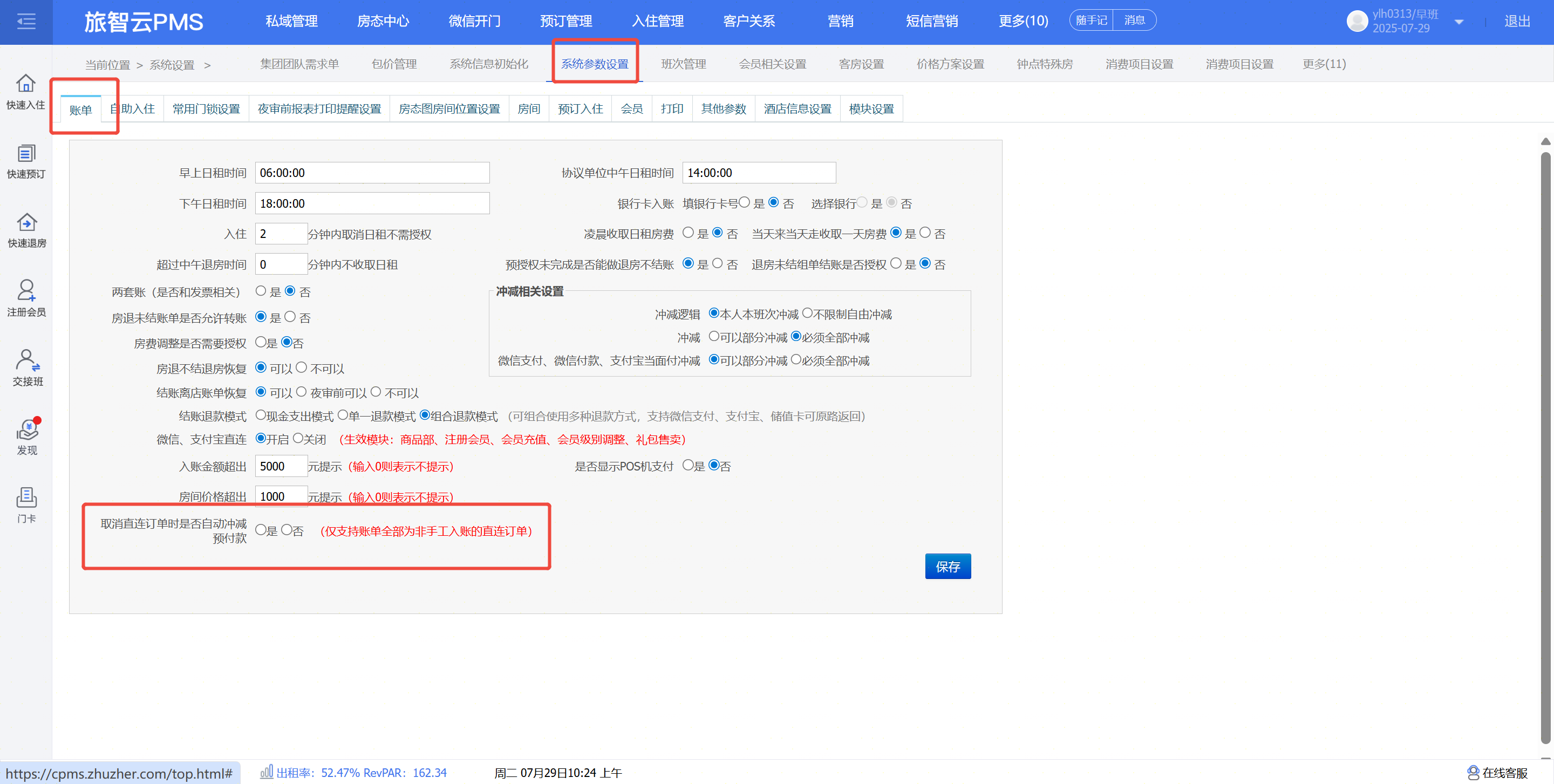This screenshot has height=784, width=1554.
Task: Switch to the 酒店信息设置 tab
Action: tap(798, 109)
